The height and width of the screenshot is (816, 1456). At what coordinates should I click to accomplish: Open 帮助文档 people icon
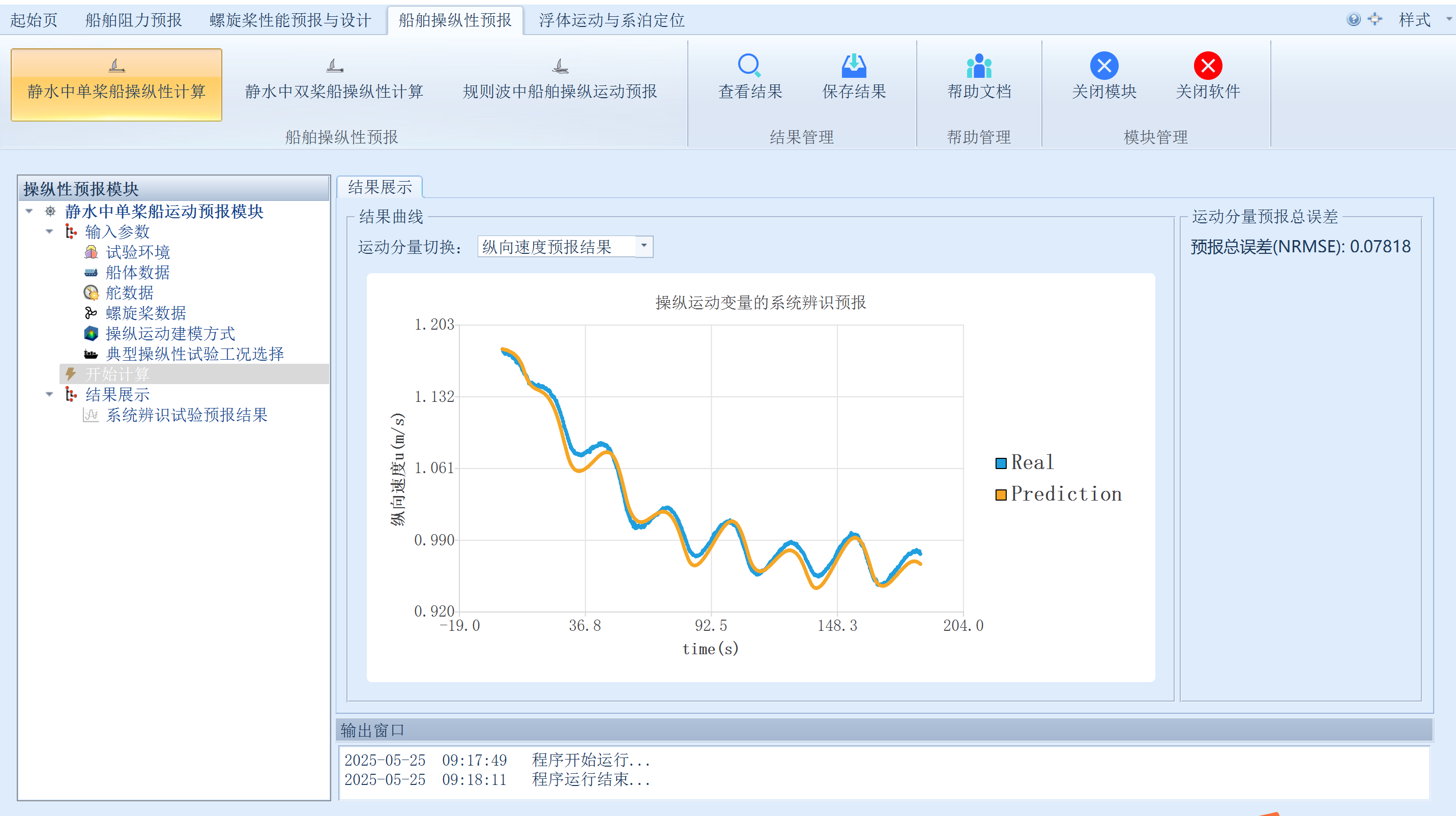click(x=979, y=66)
